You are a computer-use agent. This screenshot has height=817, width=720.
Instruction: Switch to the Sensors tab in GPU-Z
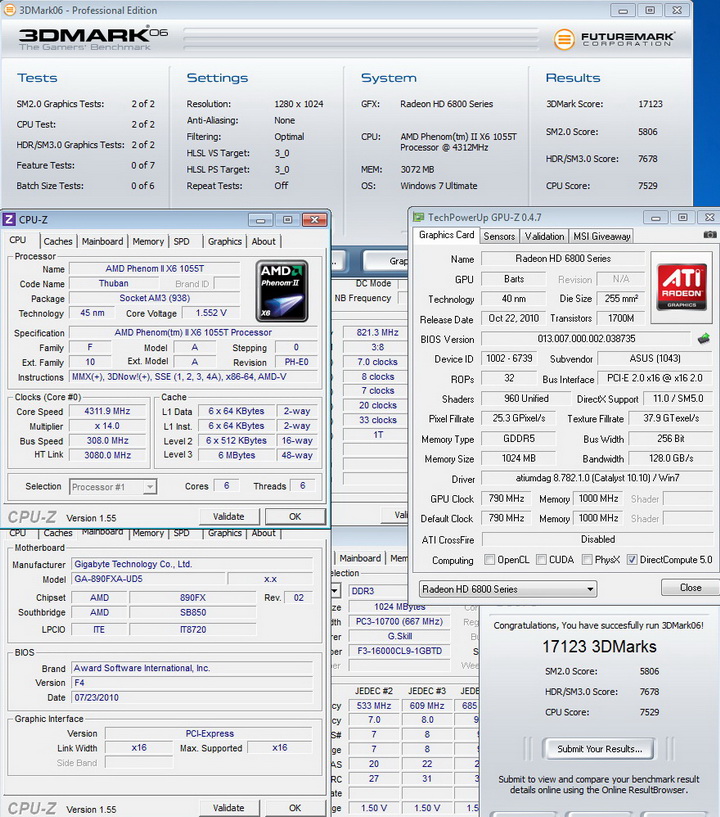coord(499,236)
